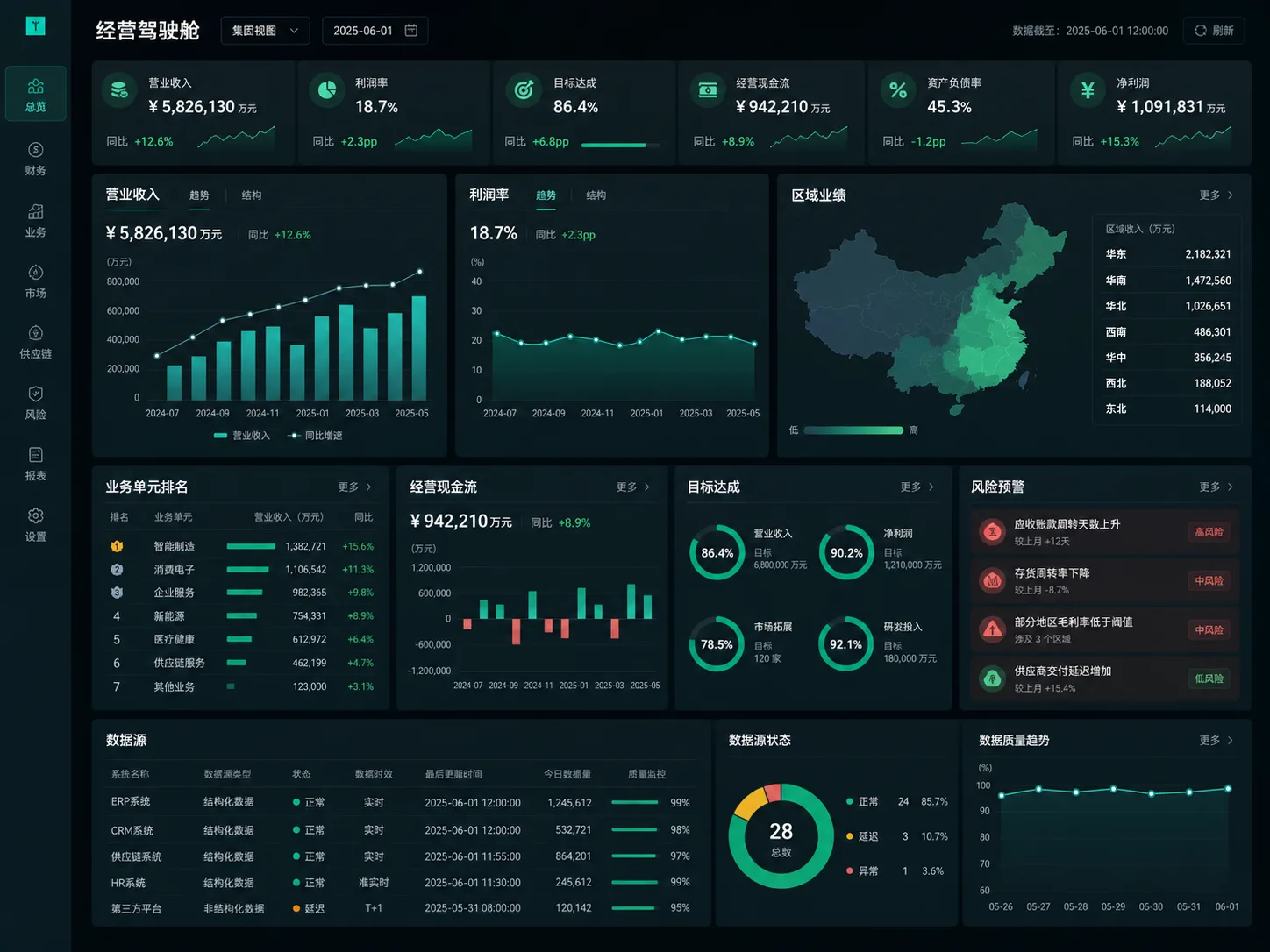Open the 财务 sidebar icon
The width and height of the screenshot is (1270, 952).
(35, 159)
